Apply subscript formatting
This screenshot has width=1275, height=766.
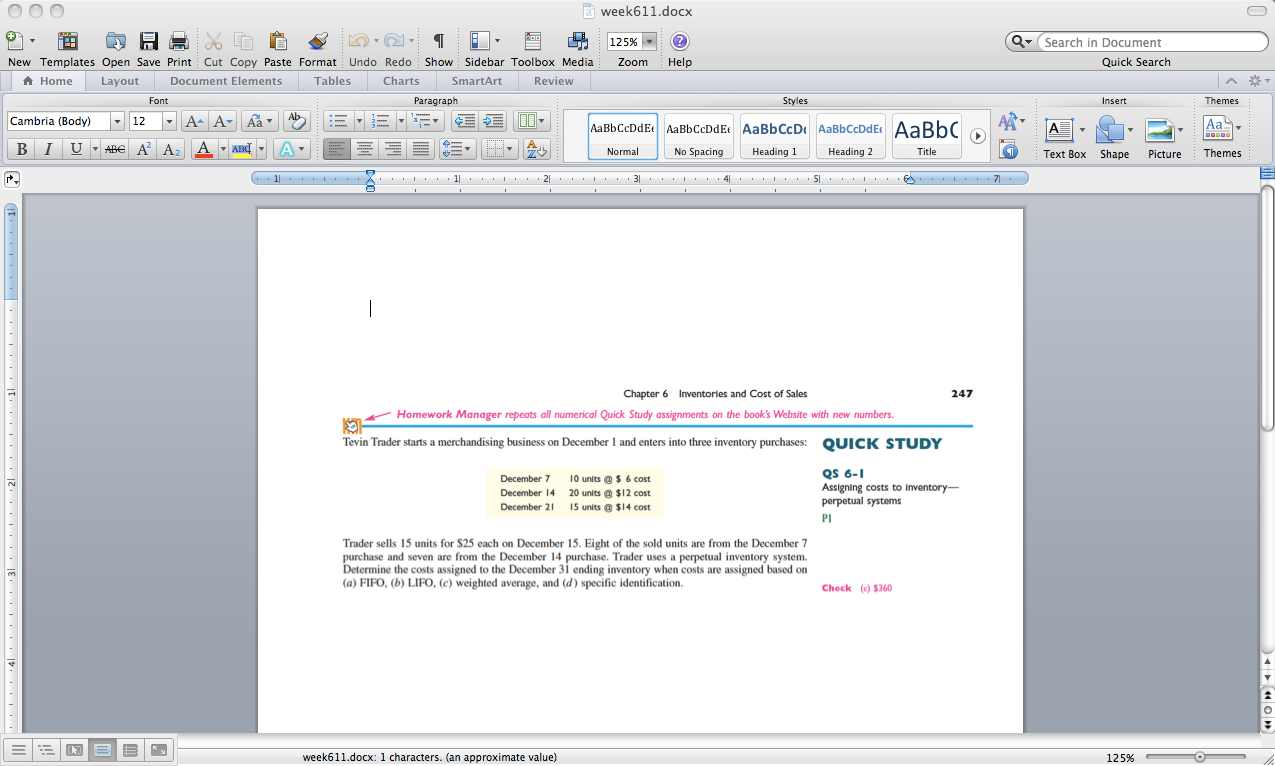[172, 149]
